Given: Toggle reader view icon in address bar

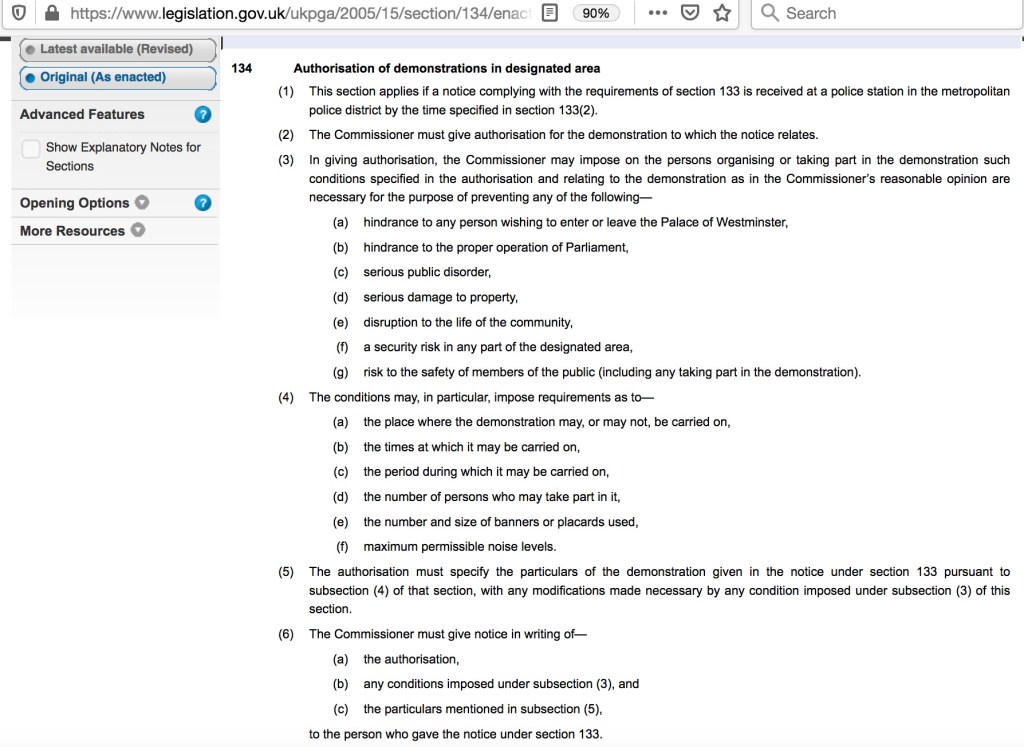Looking at the screenshot, I should click(549, 13).
